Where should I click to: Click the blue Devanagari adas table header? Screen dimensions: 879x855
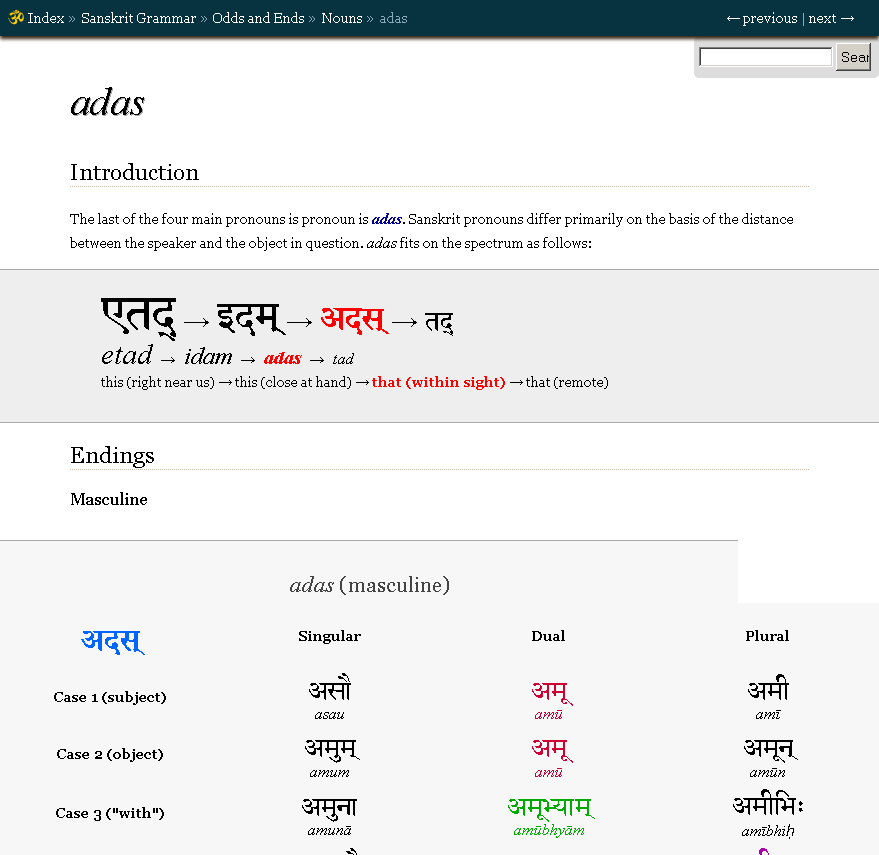click(x=112, y=640)
